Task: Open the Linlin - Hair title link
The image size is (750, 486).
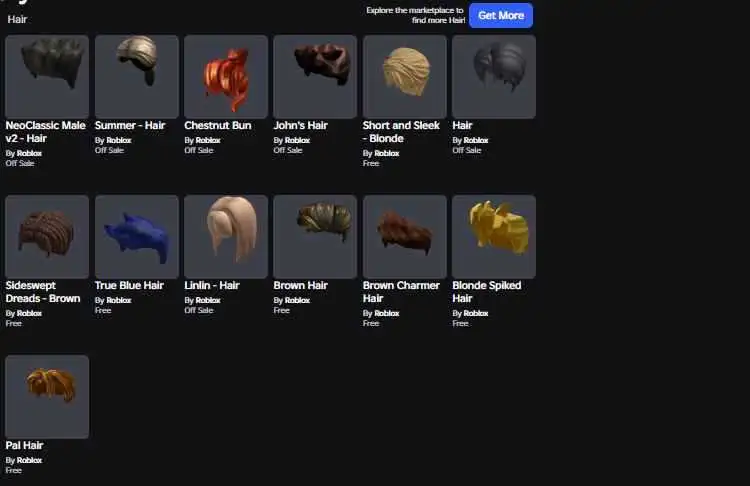Action: (x=212, y=286)
